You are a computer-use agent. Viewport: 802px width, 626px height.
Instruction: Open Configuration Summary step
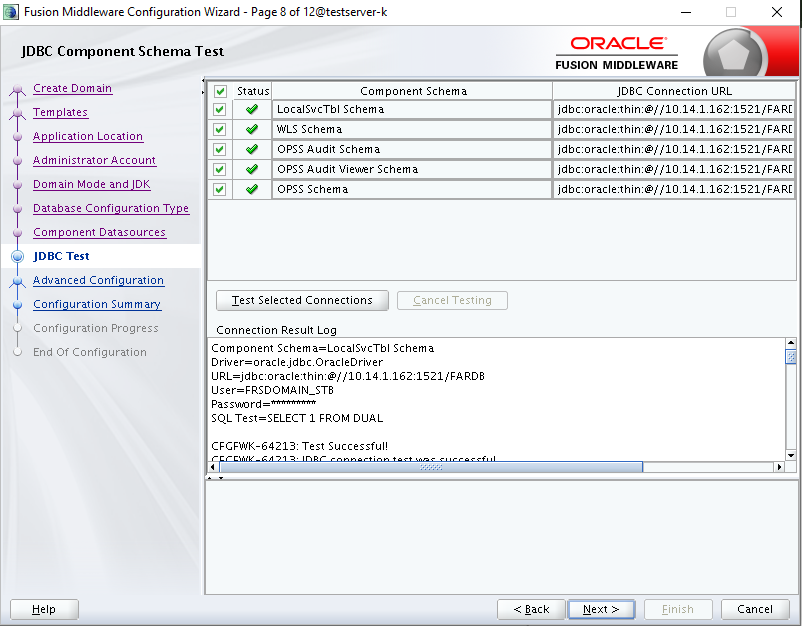[97, 305]
